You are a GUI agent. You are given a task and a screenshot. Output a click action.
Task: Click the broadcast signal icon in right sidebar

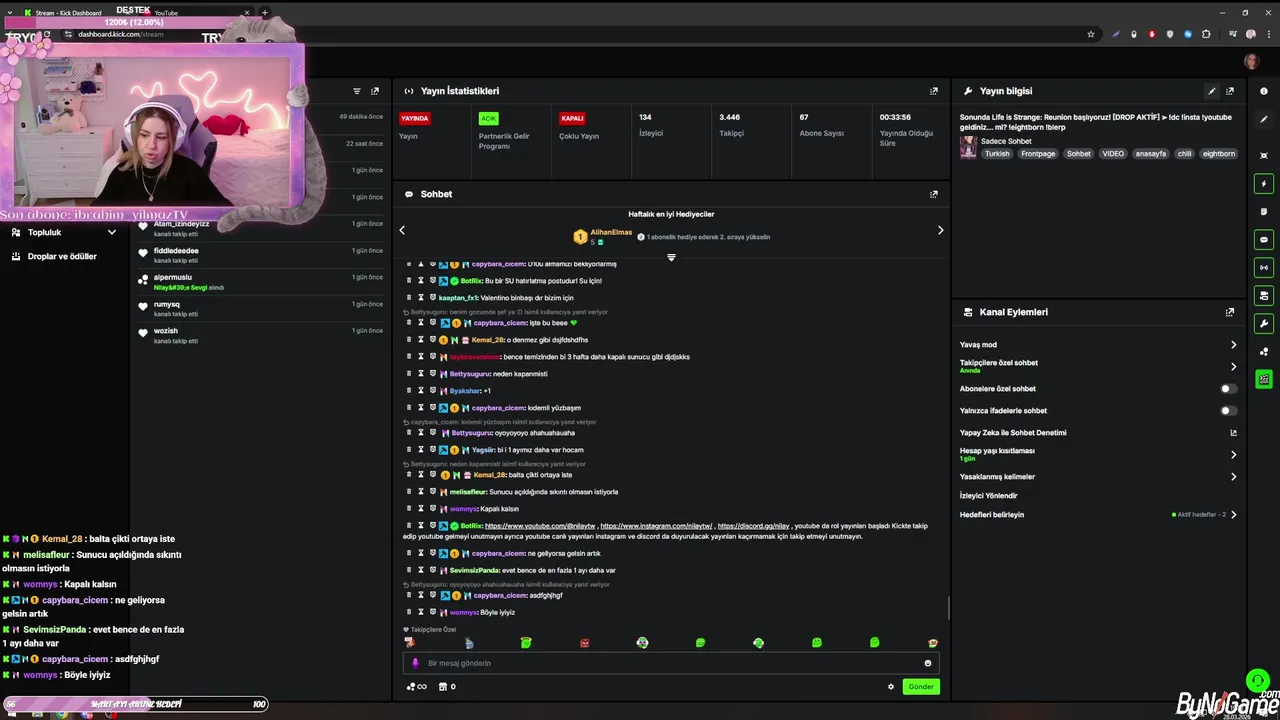tap(1264, 268)
